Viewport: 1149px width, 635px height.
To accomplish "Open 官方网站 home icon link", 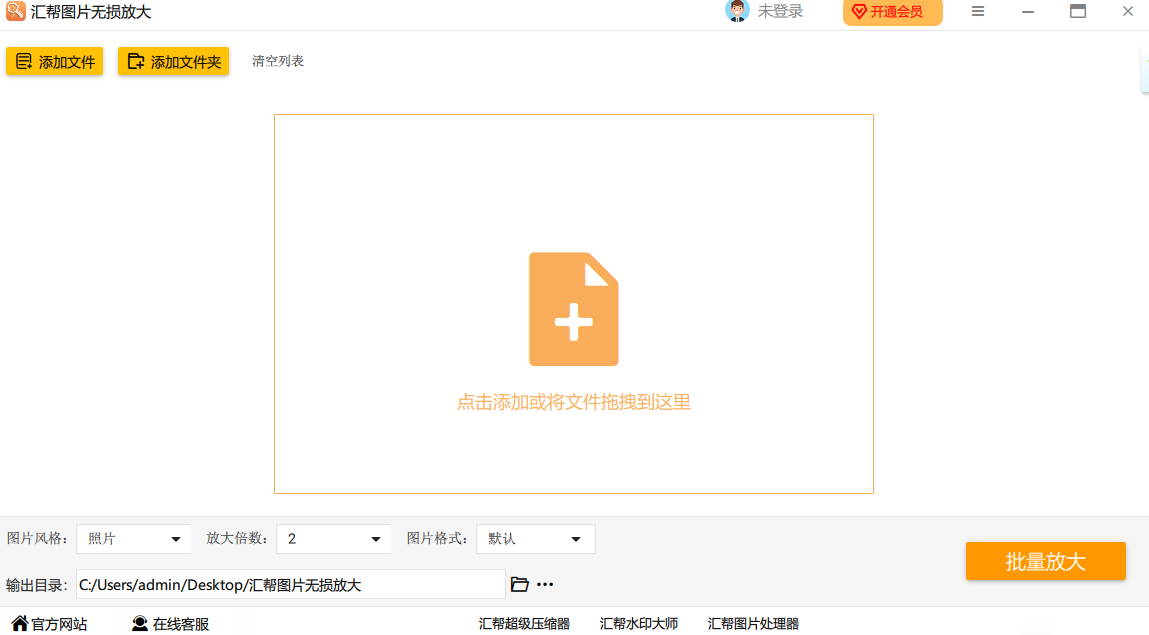I will (x=20, y=623).
